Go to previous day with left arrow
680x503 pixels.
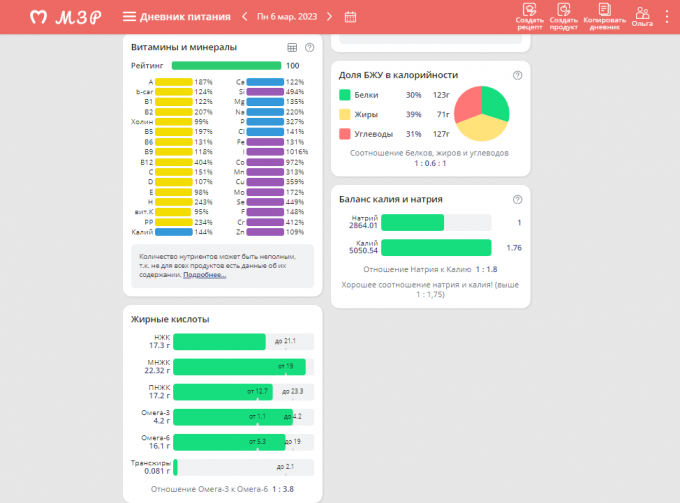click(x=244, y=17)
